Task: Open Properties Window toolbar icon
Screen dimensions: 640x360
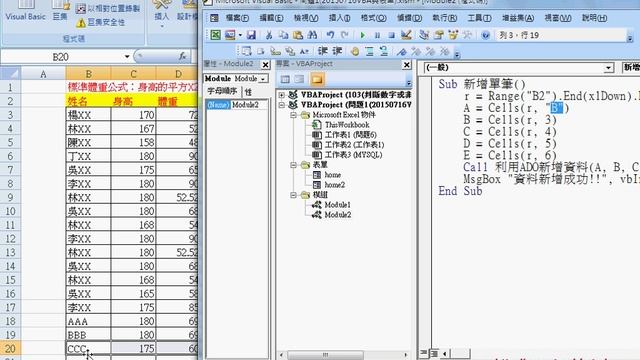Action: pyautogui.click(x=439, y=35)
